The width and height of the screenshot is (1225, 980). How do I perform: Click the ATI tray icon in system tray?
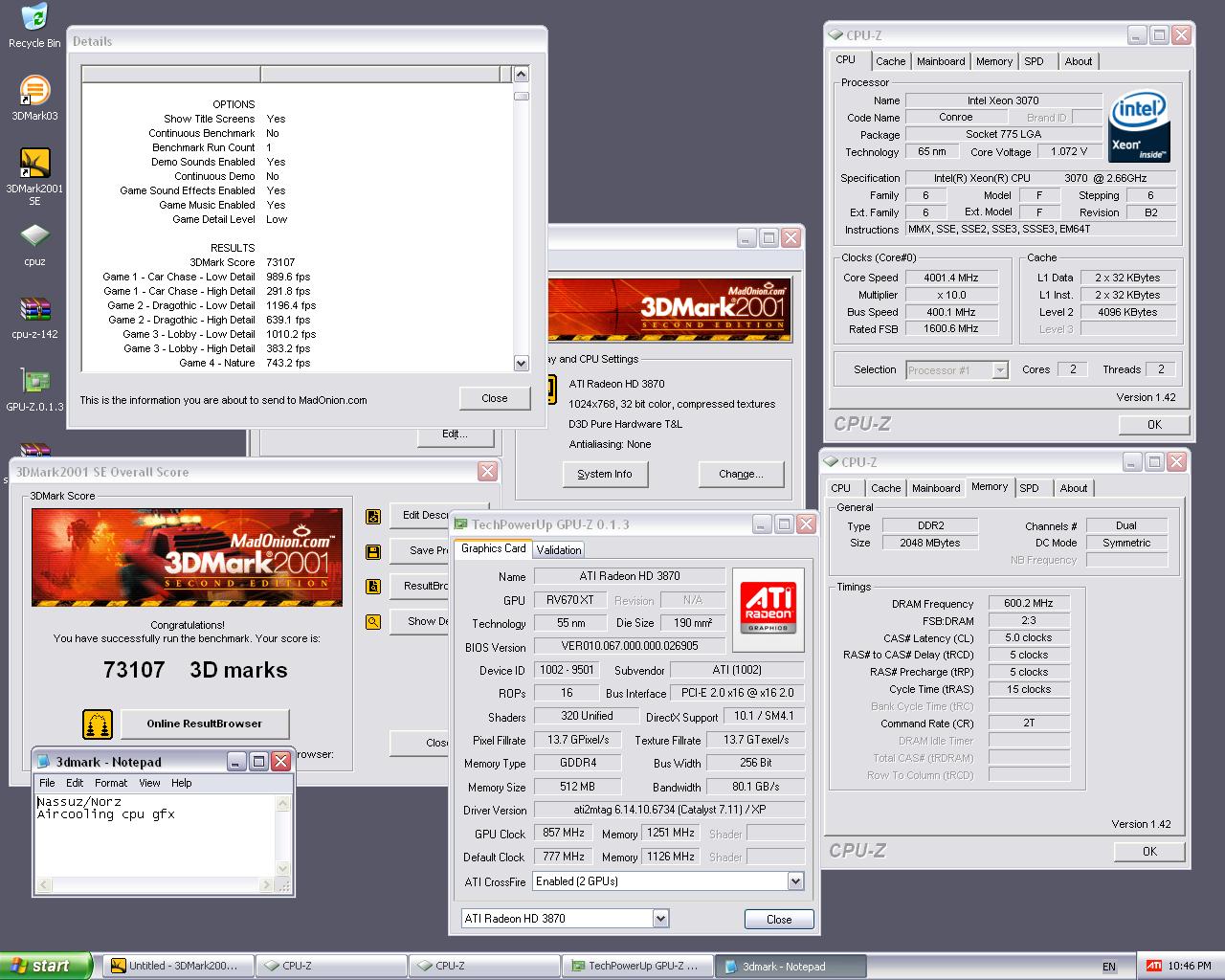pyautogui.click(x=1154, y=966)
